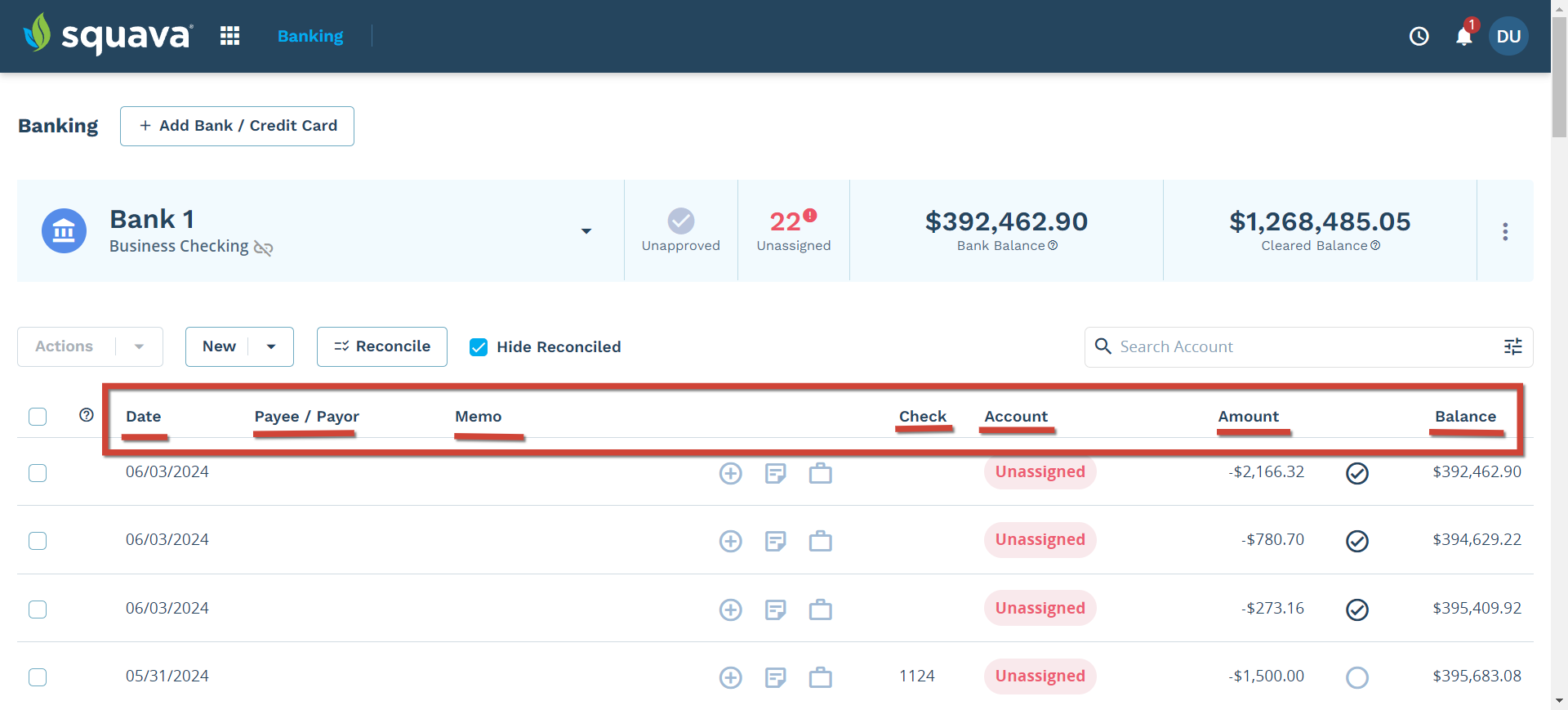Sort by the Account column header
The height and width of the screenshot is (710, 1568).
(1016, 416)
